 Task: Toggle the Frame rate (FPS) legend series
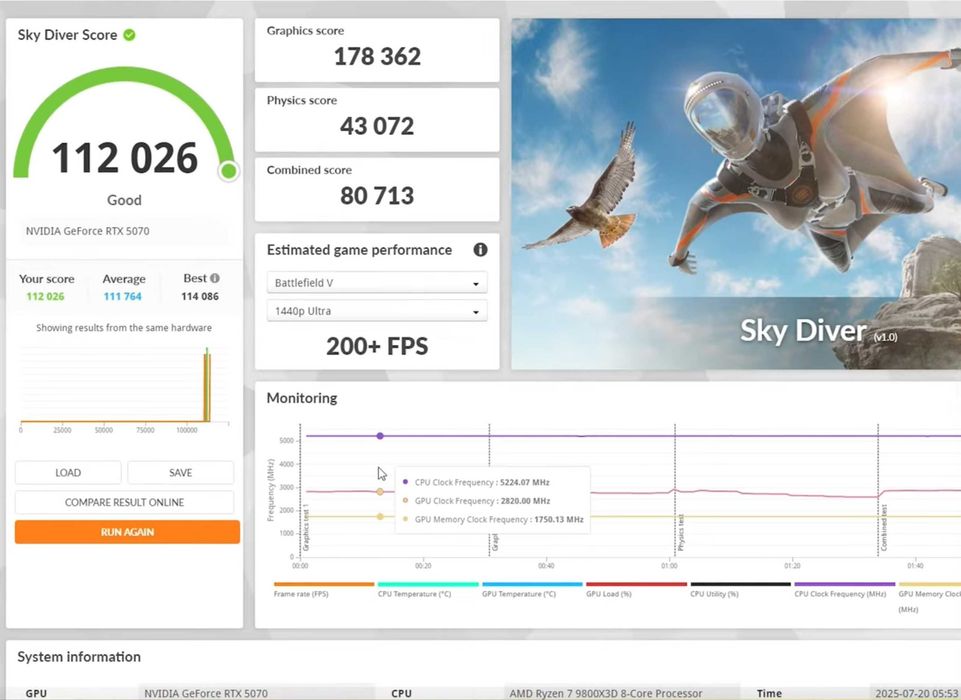tap(324, 589)
